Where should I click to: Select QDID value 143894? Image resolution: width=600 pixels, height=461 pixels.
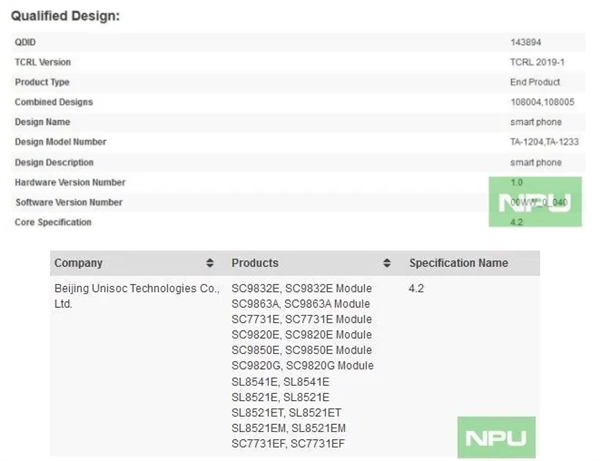pyautogui.click(x=526, y=42)
